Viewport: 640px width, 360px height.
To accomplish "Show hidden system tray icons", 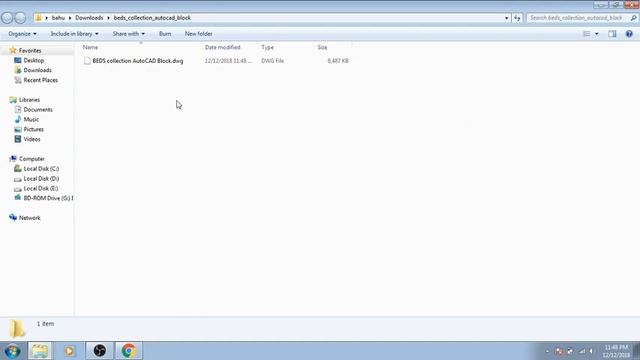I will 547,351.
